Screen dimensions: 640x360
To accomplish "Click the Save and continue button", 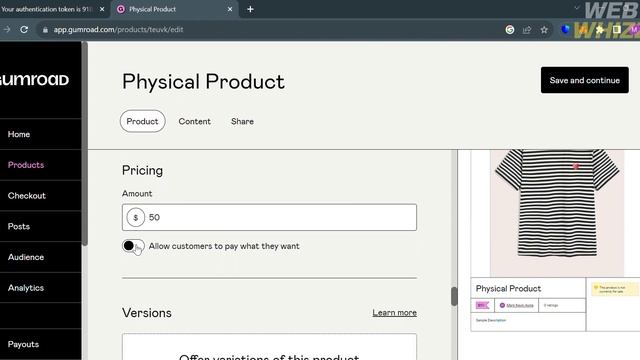I will click(x=584, y=80).
